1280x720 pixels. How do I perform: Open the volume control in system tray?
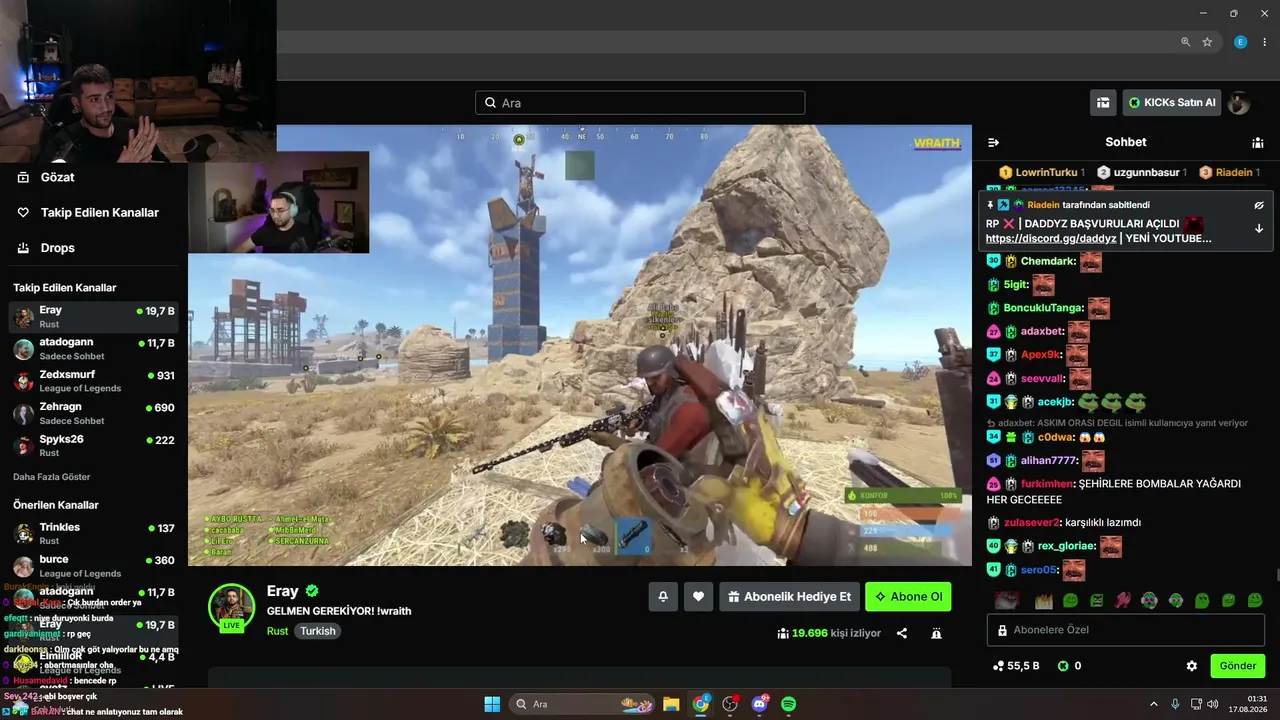pos(1213,704)
